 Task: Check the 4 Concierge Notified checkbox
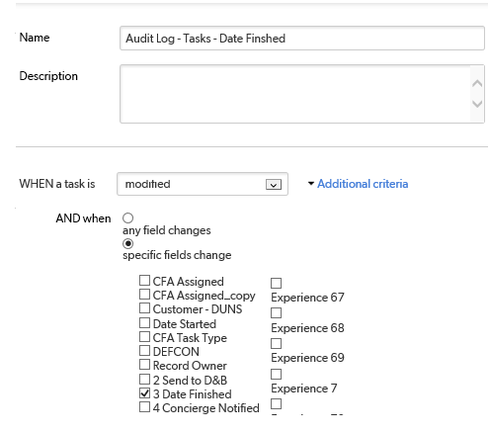(x=144, y=407)
